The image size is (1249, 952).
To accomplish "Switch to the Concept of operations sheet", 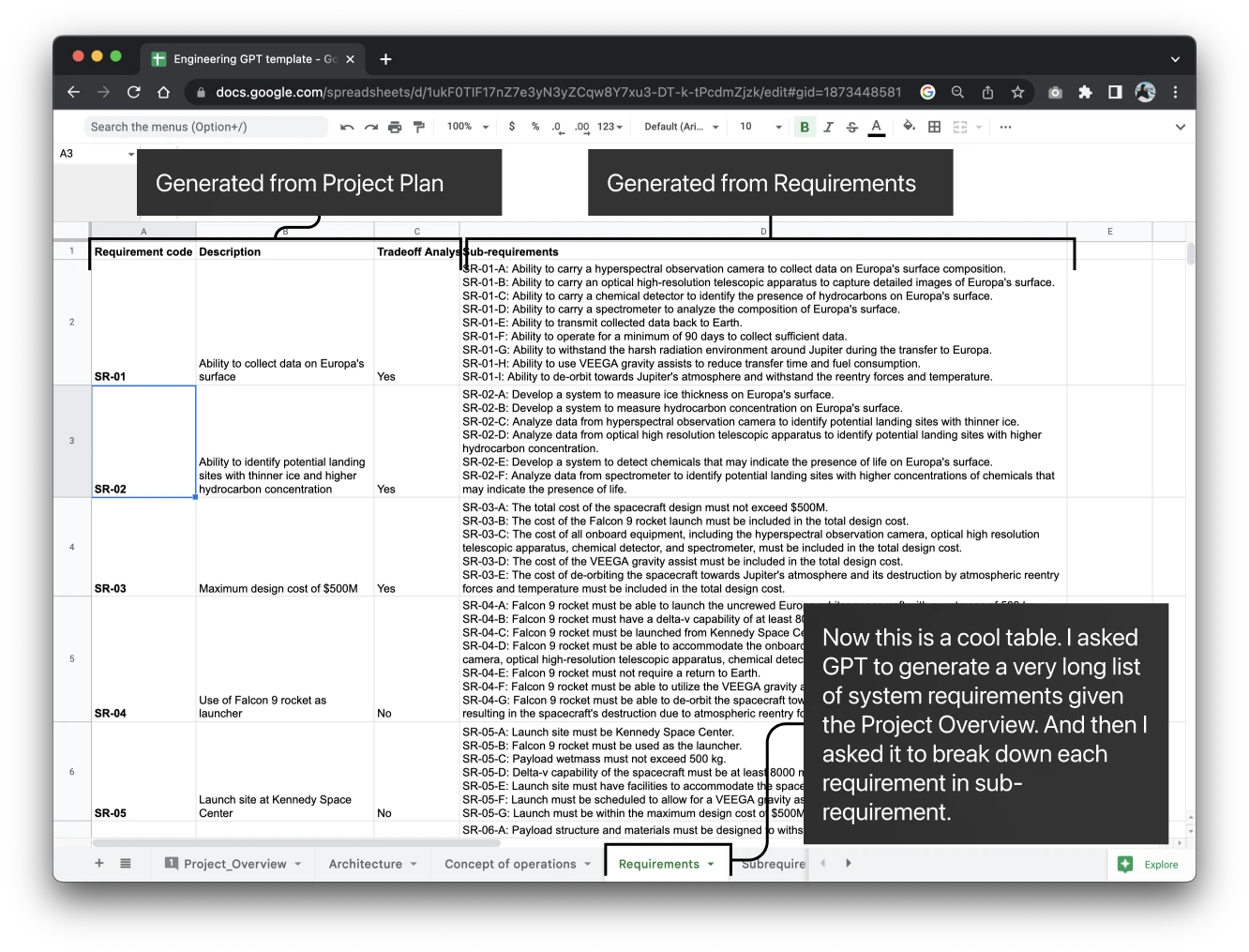I will point(518,864).
